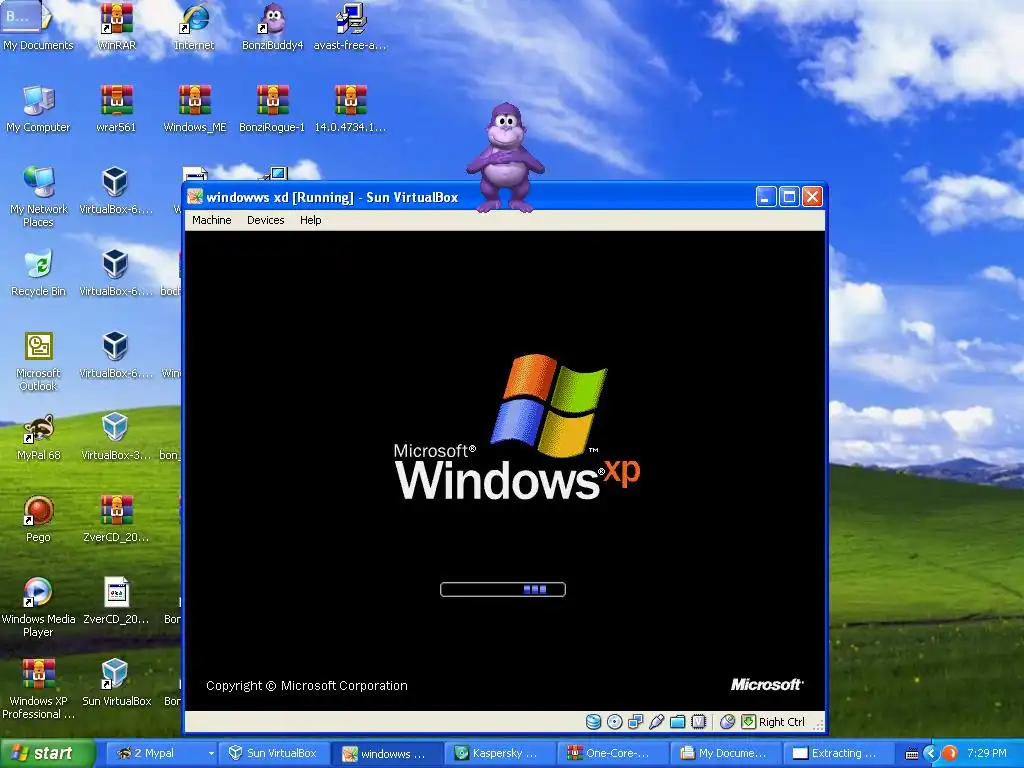Viewport: 1024px width, 768px height.
Task: Open the Devices menu in VirtualBox
Action: click(x=265, y=220)
